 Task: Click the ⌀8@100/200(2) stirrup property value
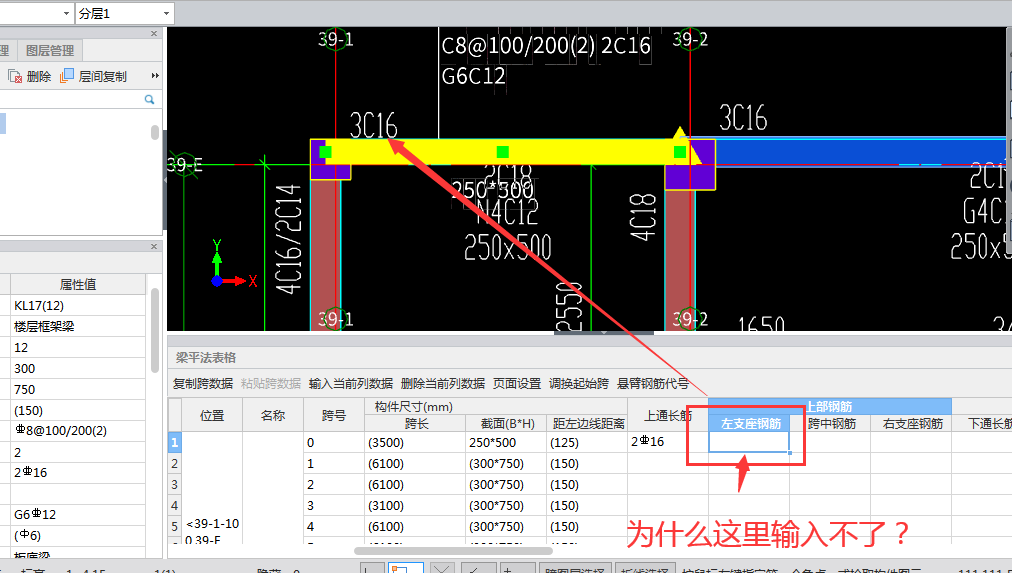pos(78,430)
